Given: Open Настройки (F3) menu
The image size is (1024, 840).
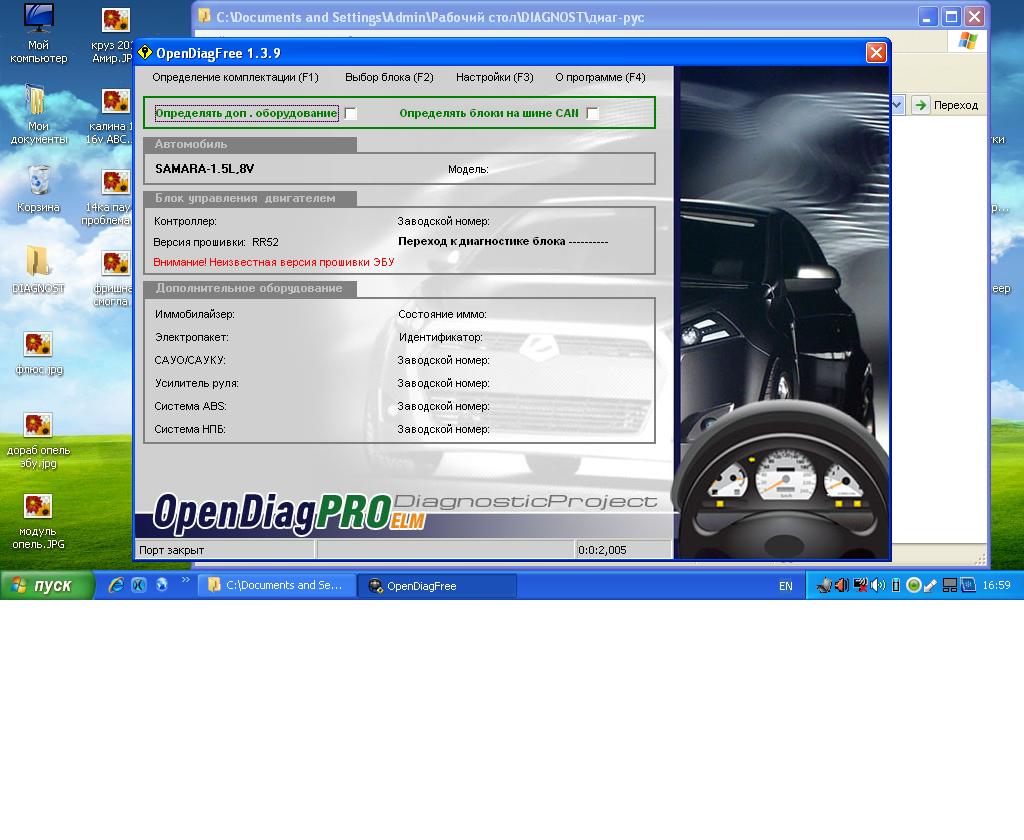Looking at the screenshot, I should tap(494, 77).
